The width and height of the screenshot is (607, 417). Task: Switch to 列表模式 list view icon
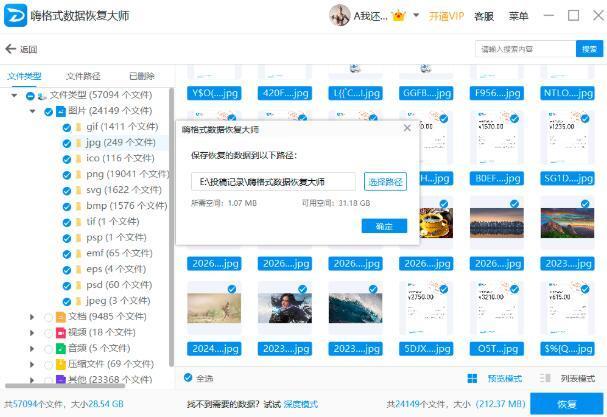point(545,378)
